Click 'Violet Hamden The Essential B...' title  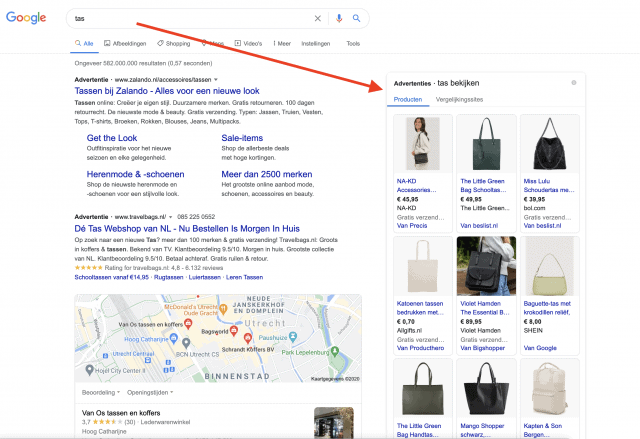click(485, 308)
